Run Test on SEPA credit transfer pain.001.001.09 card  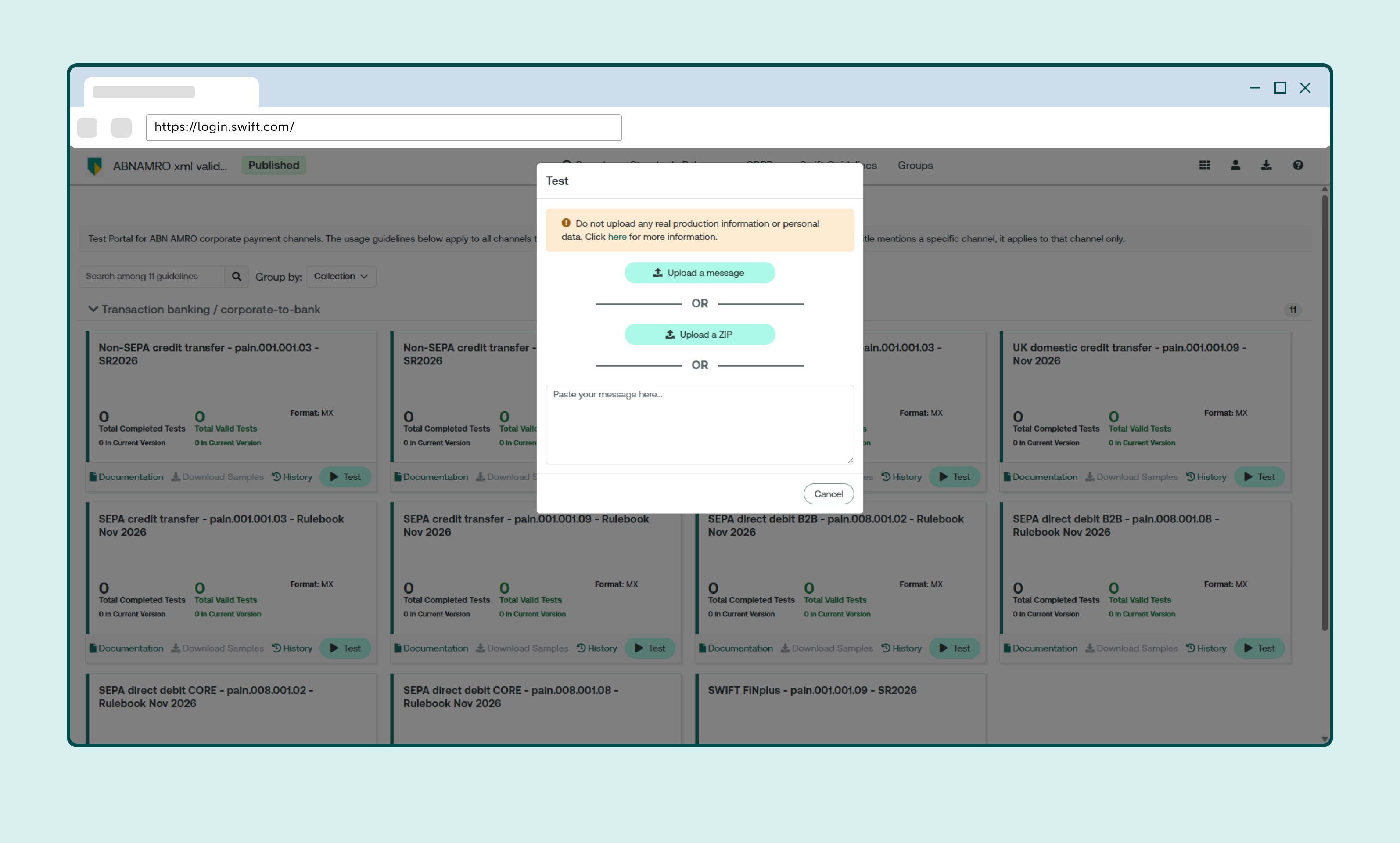pyautogui.click(x=650, y=648)
